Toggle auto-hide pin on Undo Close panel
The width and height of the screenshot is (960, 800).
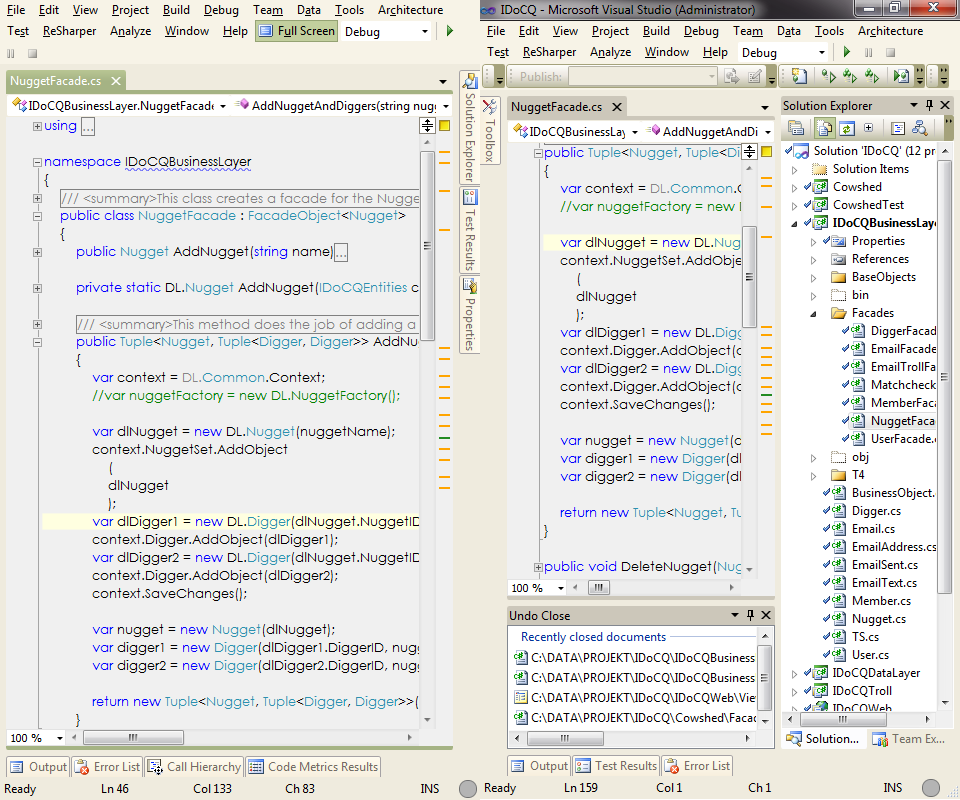[x=751, y=615]
